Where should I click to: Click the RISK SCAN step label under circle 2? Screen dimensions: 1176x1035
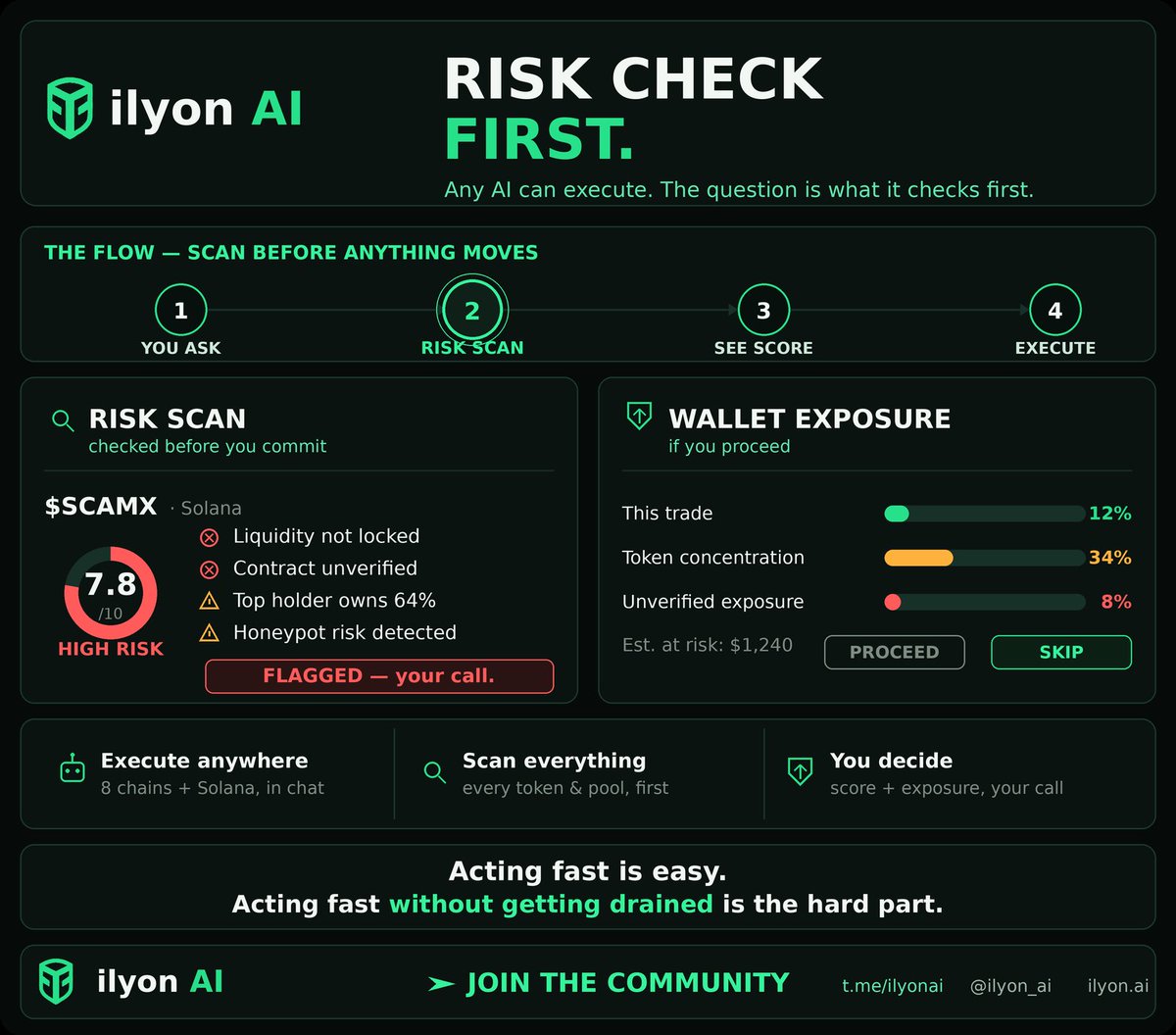click(x=472, y=348)
